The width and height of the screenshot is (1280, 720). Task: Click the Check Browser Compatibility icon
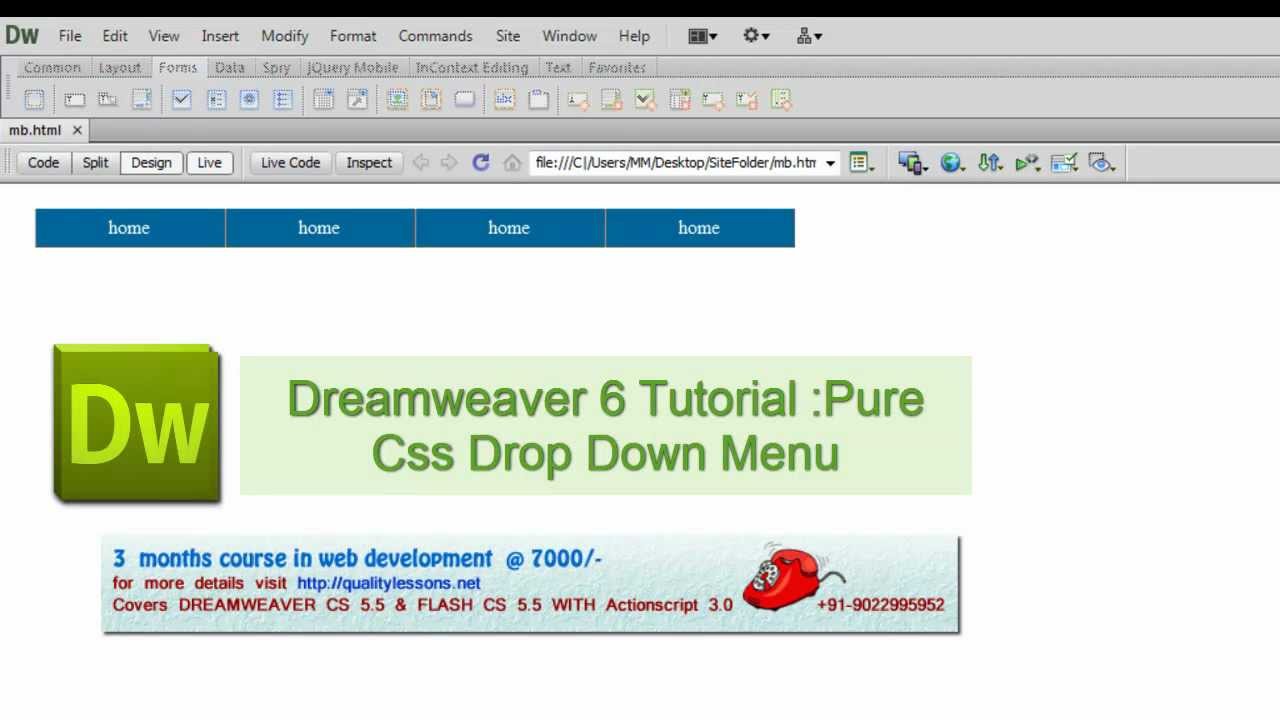click(1064, 163)
